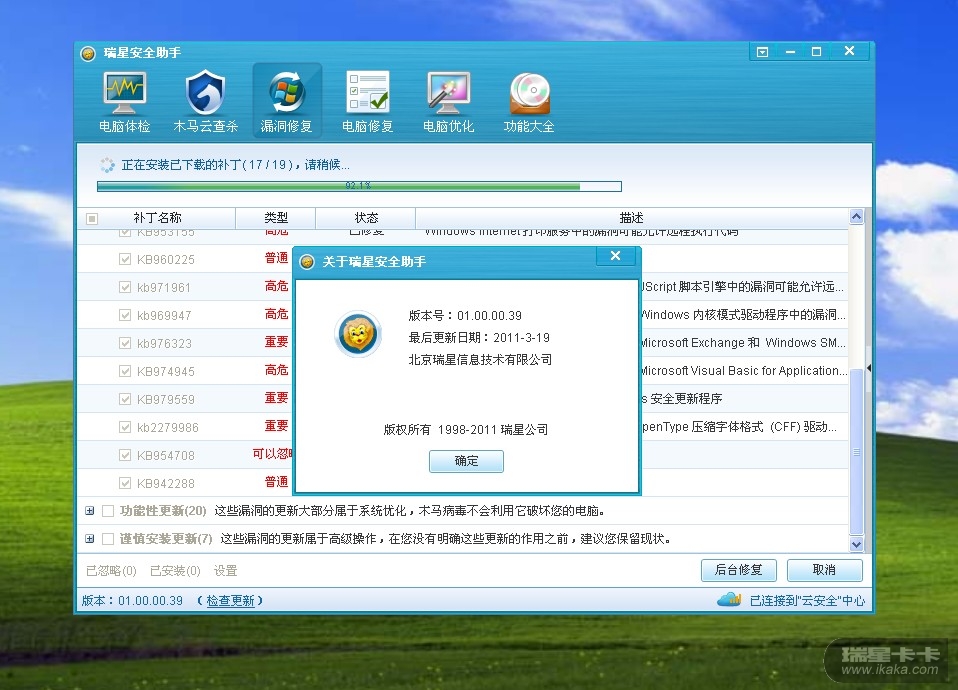Viewport: 958px width, 690px height.
Task: Click the 检查更新 check update link
Action: [230, 601]
